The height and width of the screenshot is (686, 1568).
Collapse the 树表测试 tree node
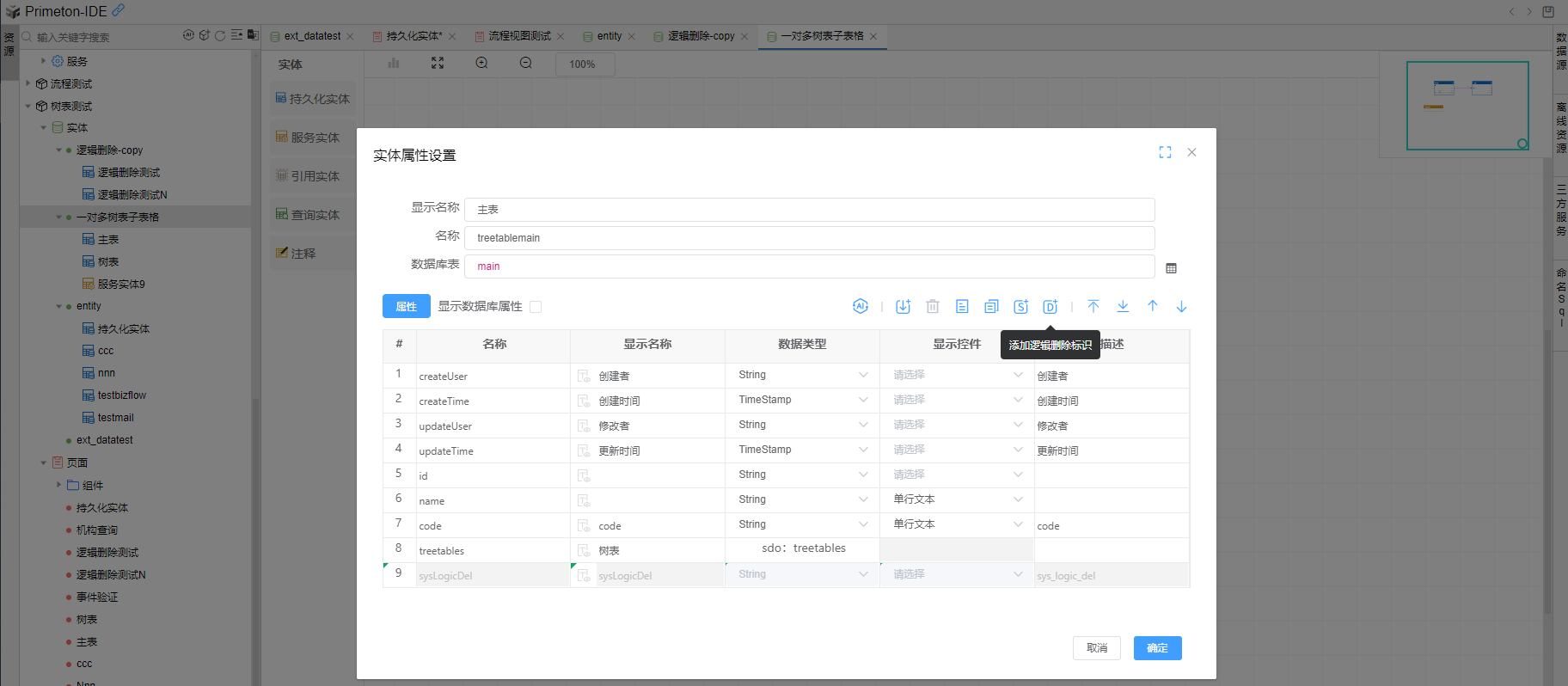pos(28,107)
